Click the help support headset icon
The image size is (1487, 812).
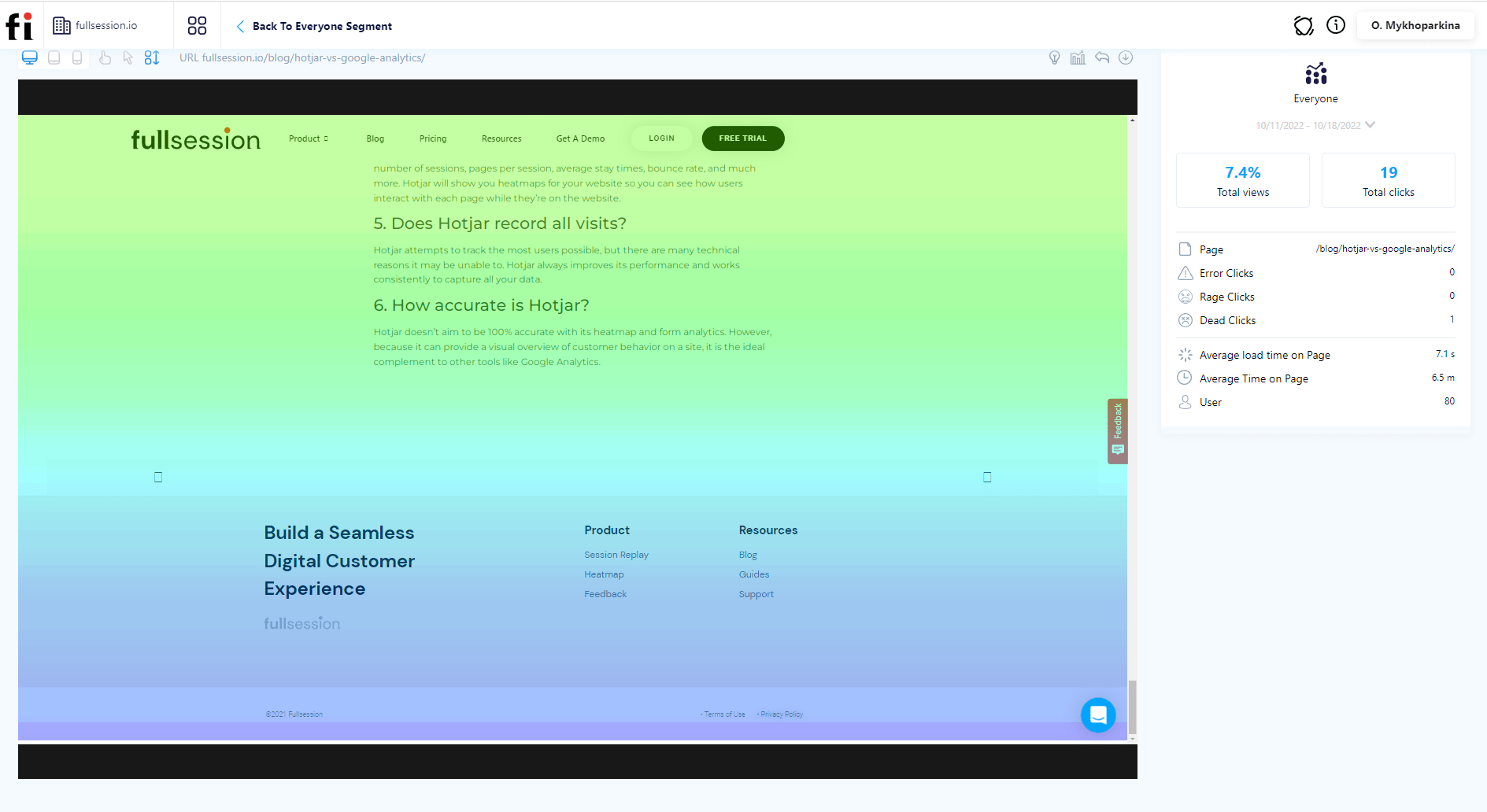pyautogui.click(x=1304, y=26)
